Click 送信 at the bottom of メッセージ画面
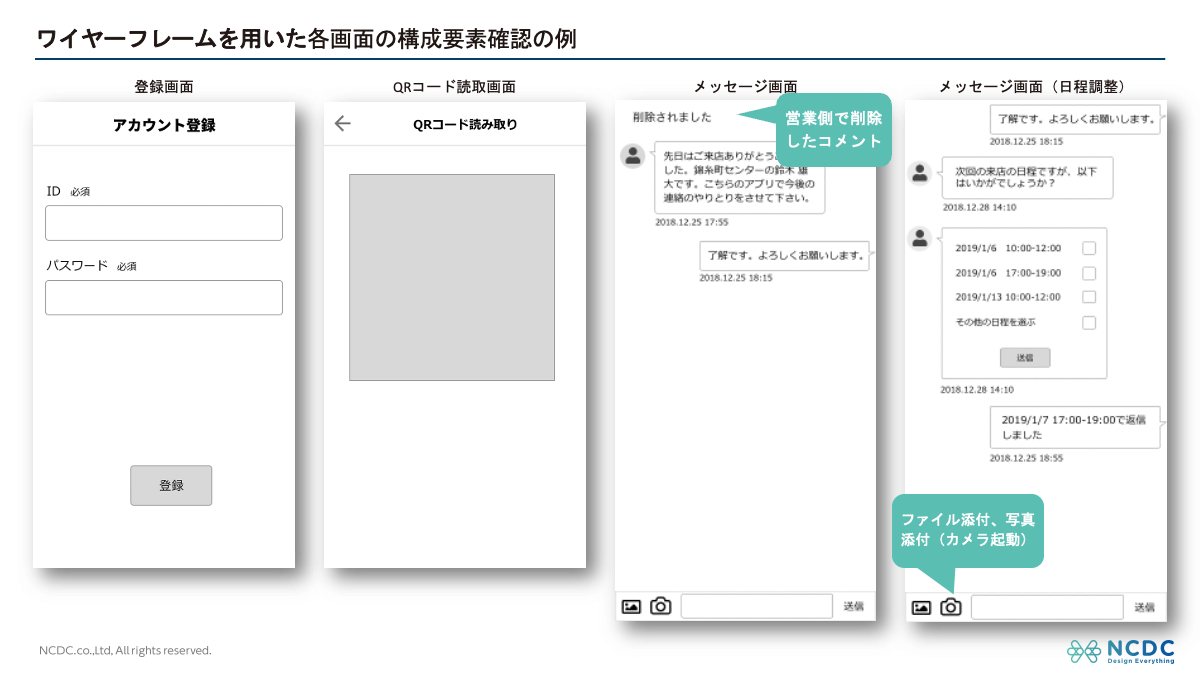The height and width of the screenshot is (675, 1200). pos(853,606)
